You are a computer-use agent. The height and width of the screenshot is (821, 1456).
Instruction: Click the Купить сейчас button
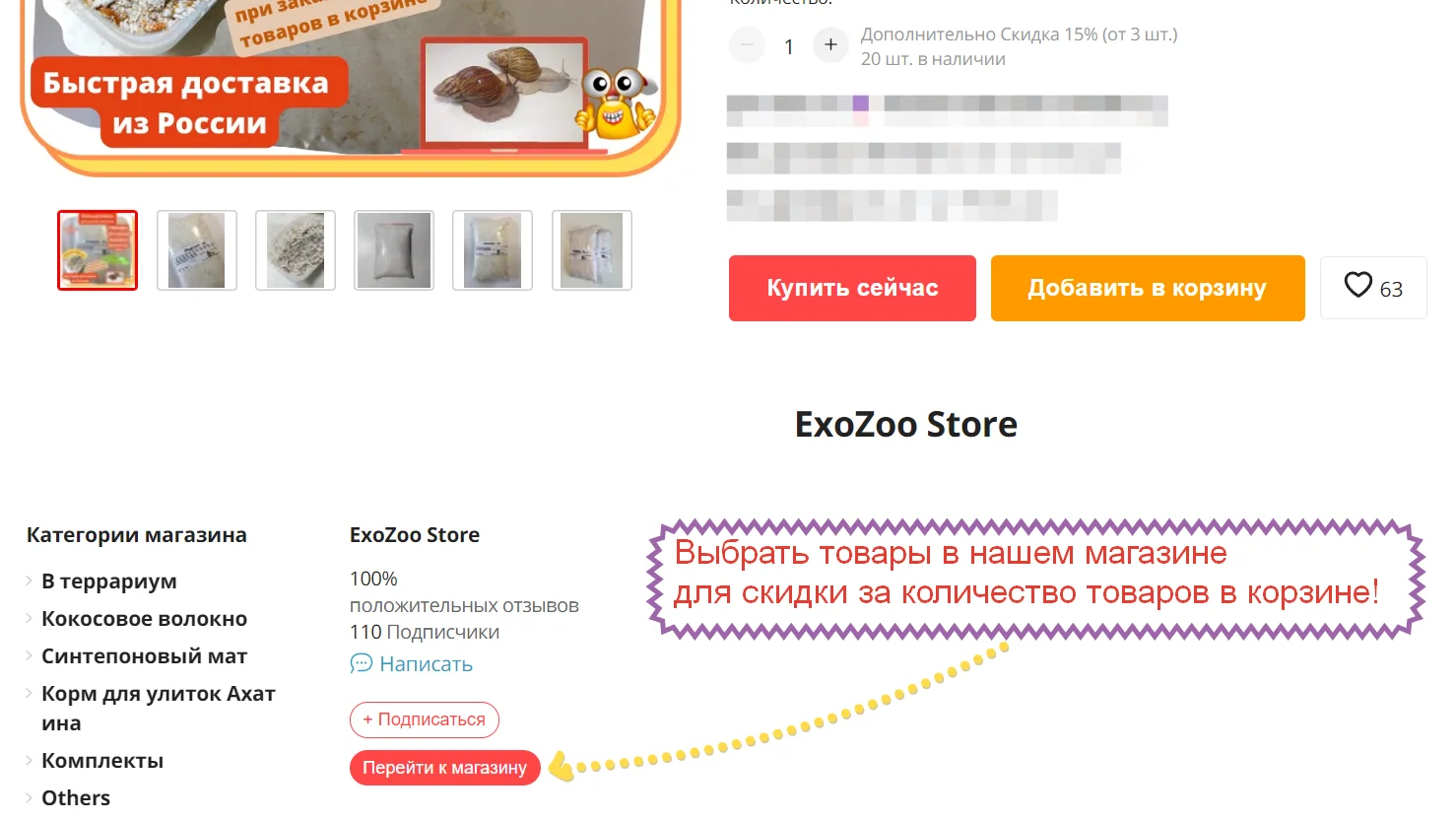tap(852, 288)
